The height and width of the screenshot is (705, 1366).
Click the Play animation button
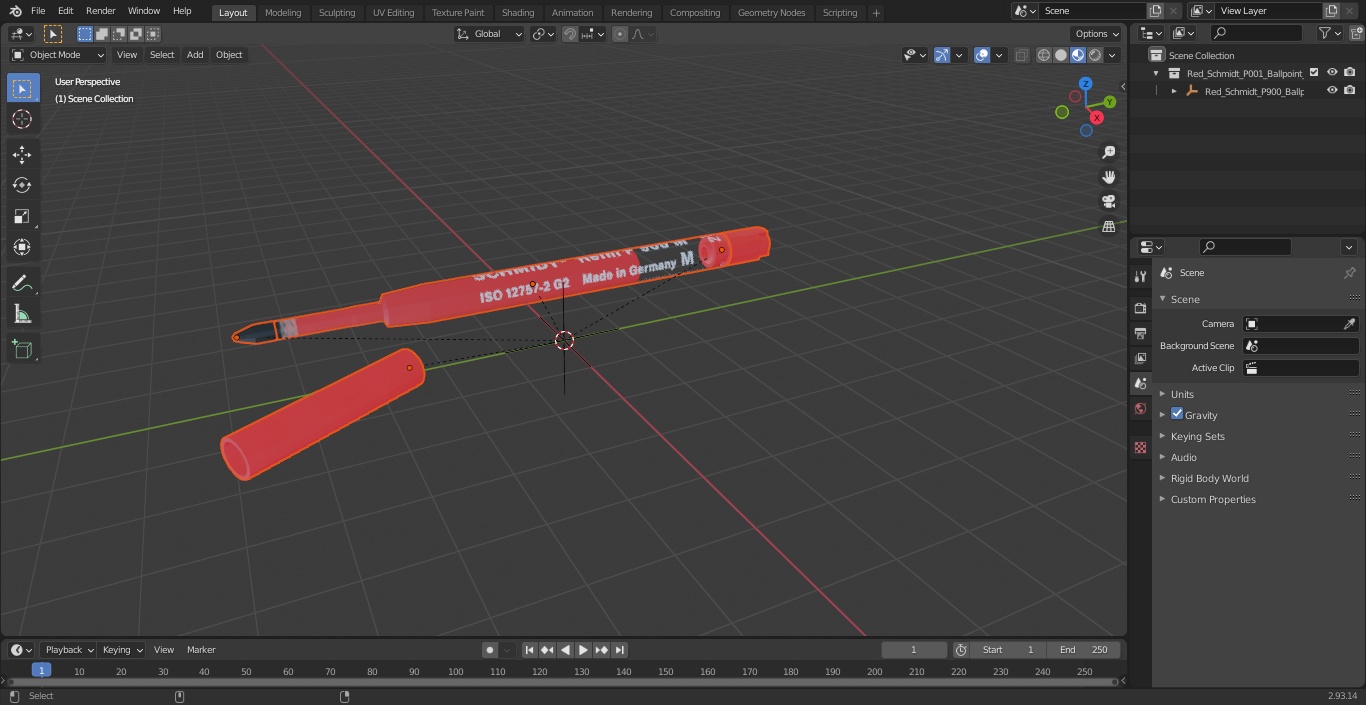584,650
